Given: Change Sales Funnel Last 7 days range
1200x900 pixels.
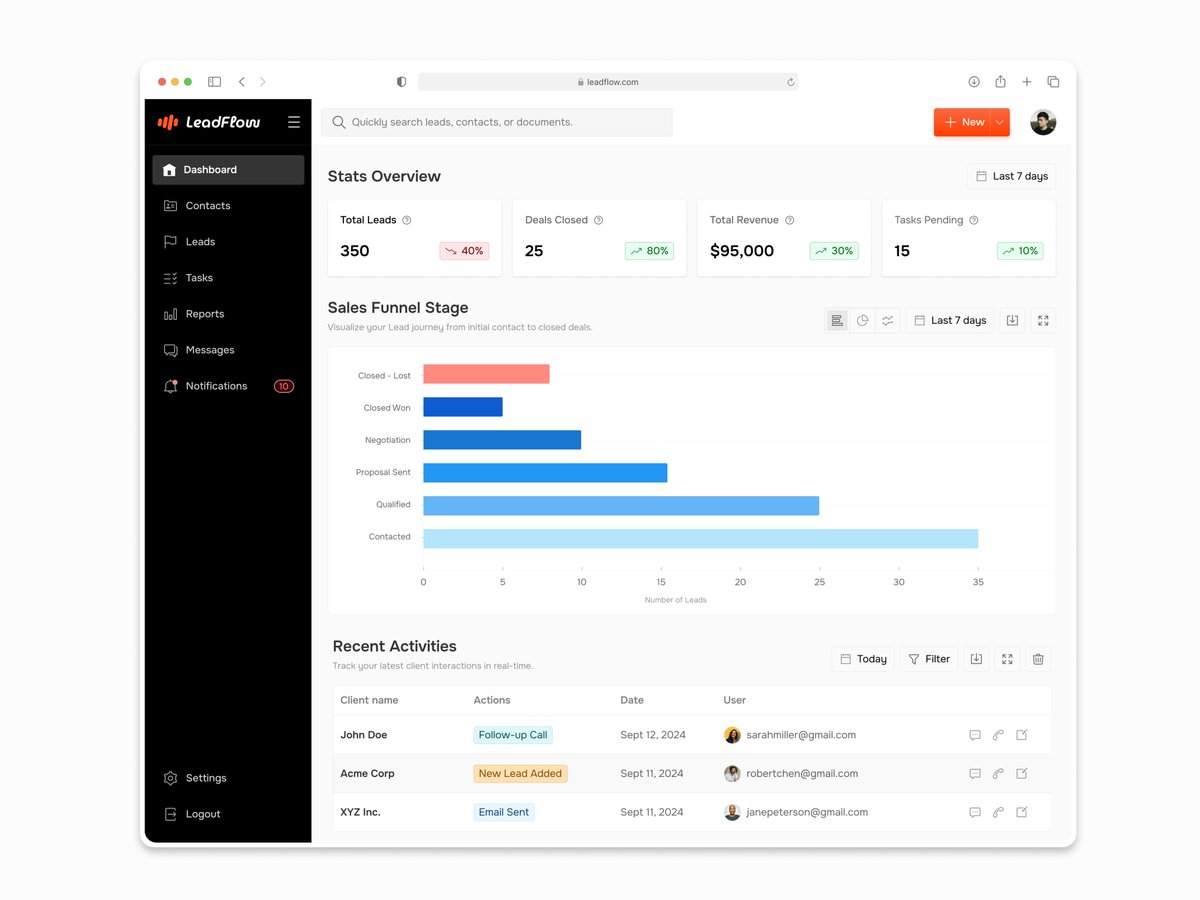Looking at the screenshot, I should click(x=950, y=320).
